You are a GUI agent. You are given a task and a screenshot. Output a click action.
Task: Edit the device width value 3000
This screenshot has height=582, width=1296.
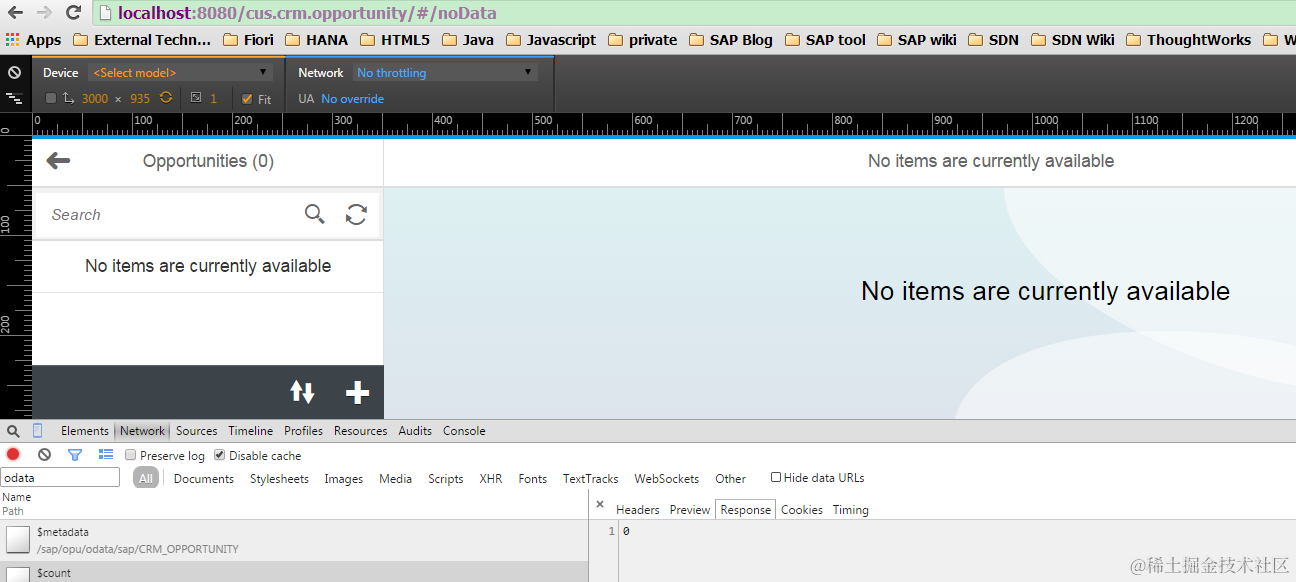95,99
